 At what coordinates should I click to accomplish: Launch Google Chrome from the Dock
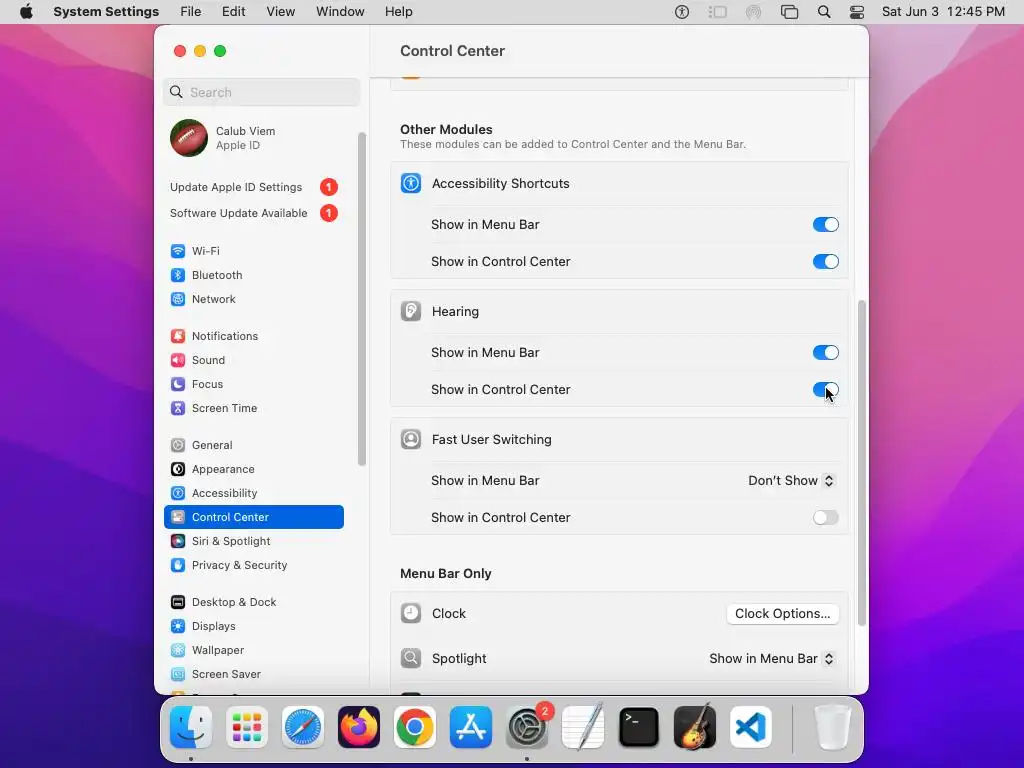pos(415,727)
